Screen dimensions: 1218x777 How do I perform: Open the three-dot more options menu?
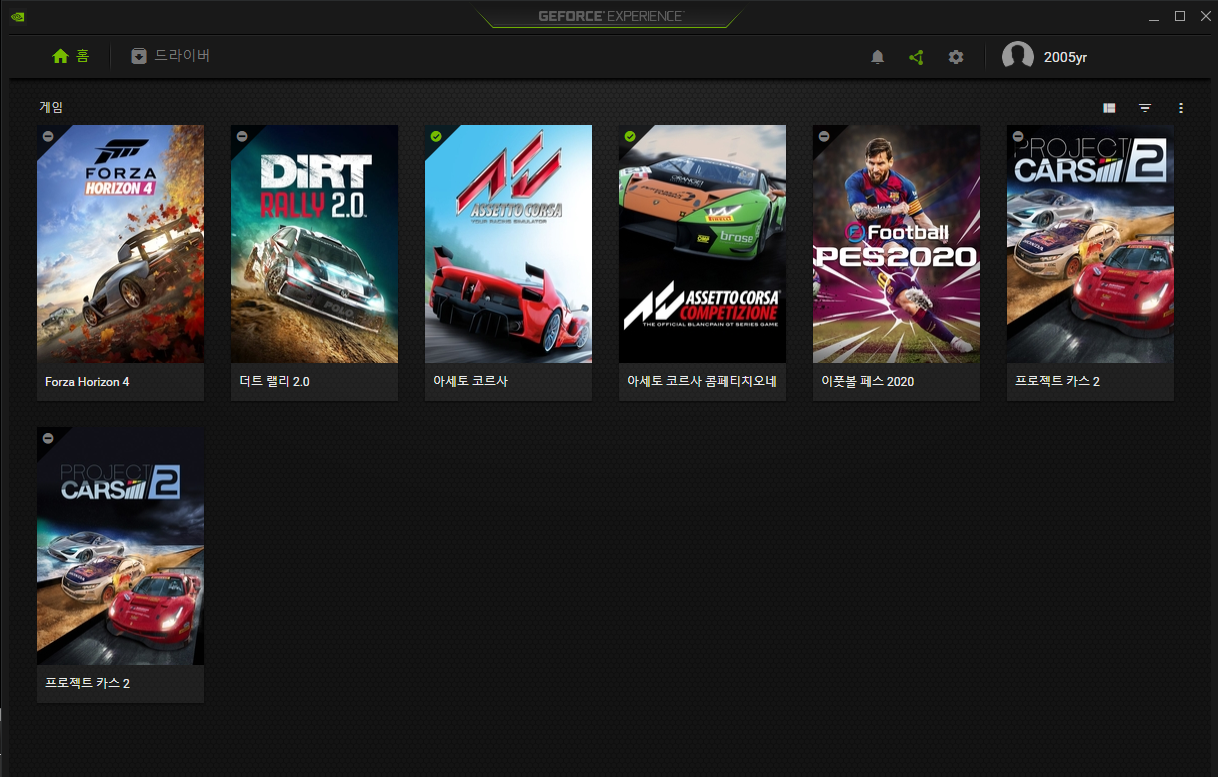(1181, 107)
